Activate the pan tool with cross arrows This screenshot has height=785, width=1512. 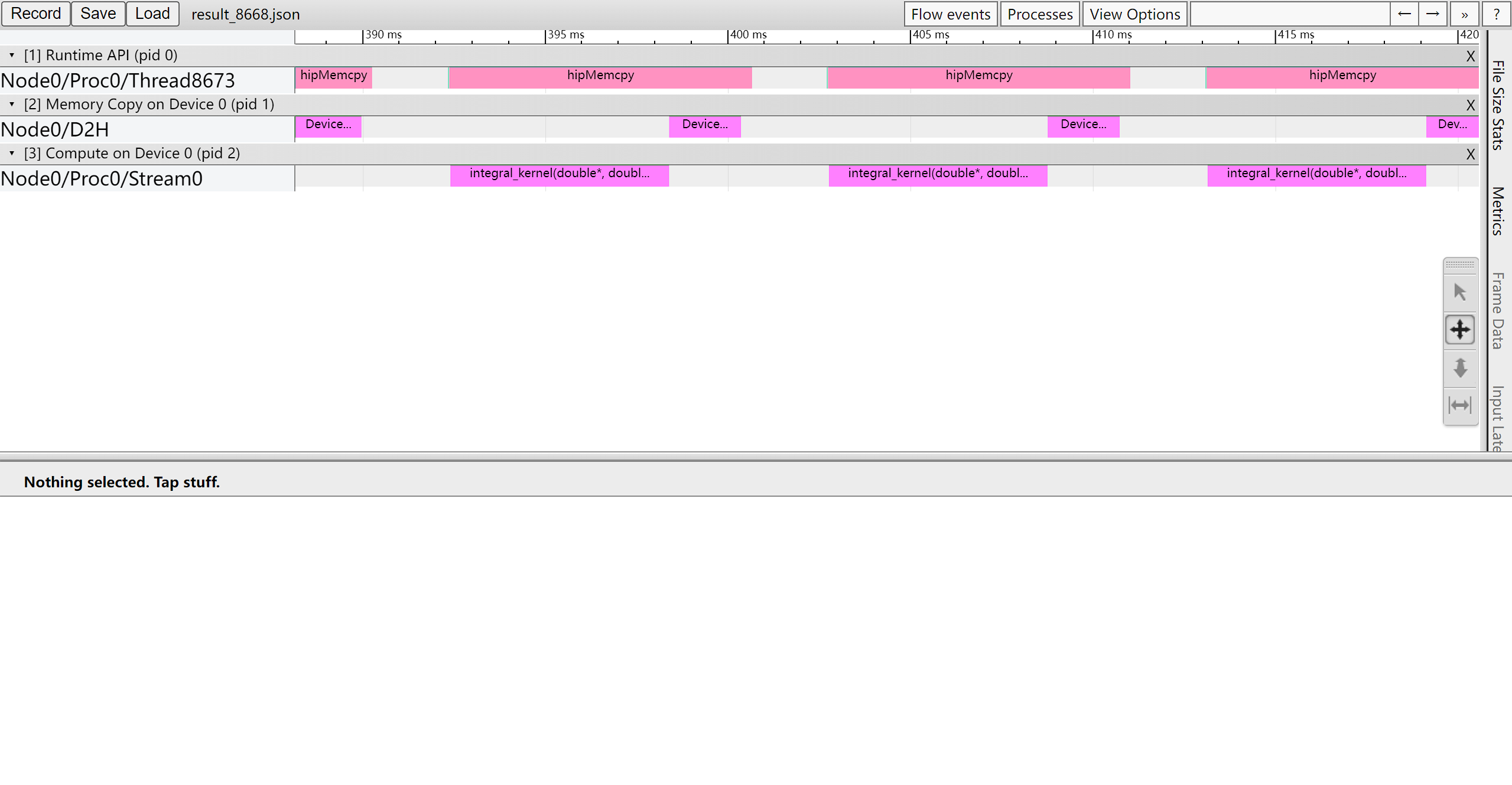1459,330
